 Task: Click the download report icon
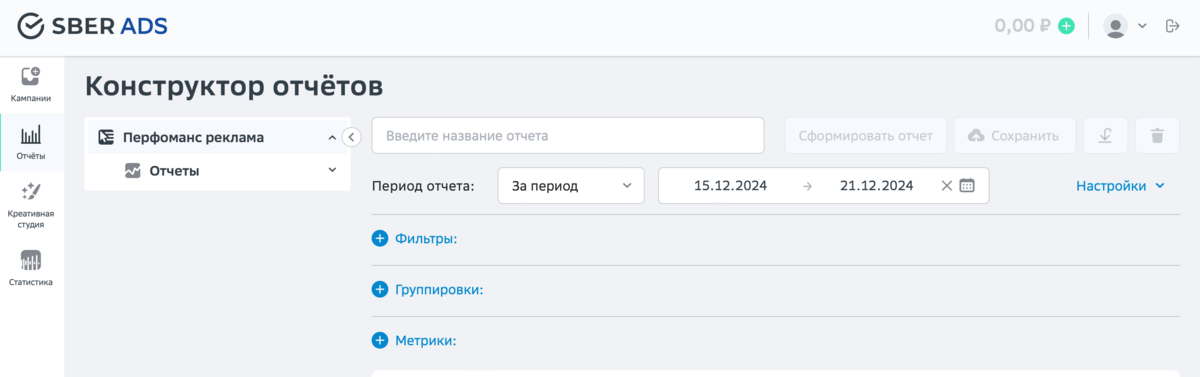(1106, 135)
